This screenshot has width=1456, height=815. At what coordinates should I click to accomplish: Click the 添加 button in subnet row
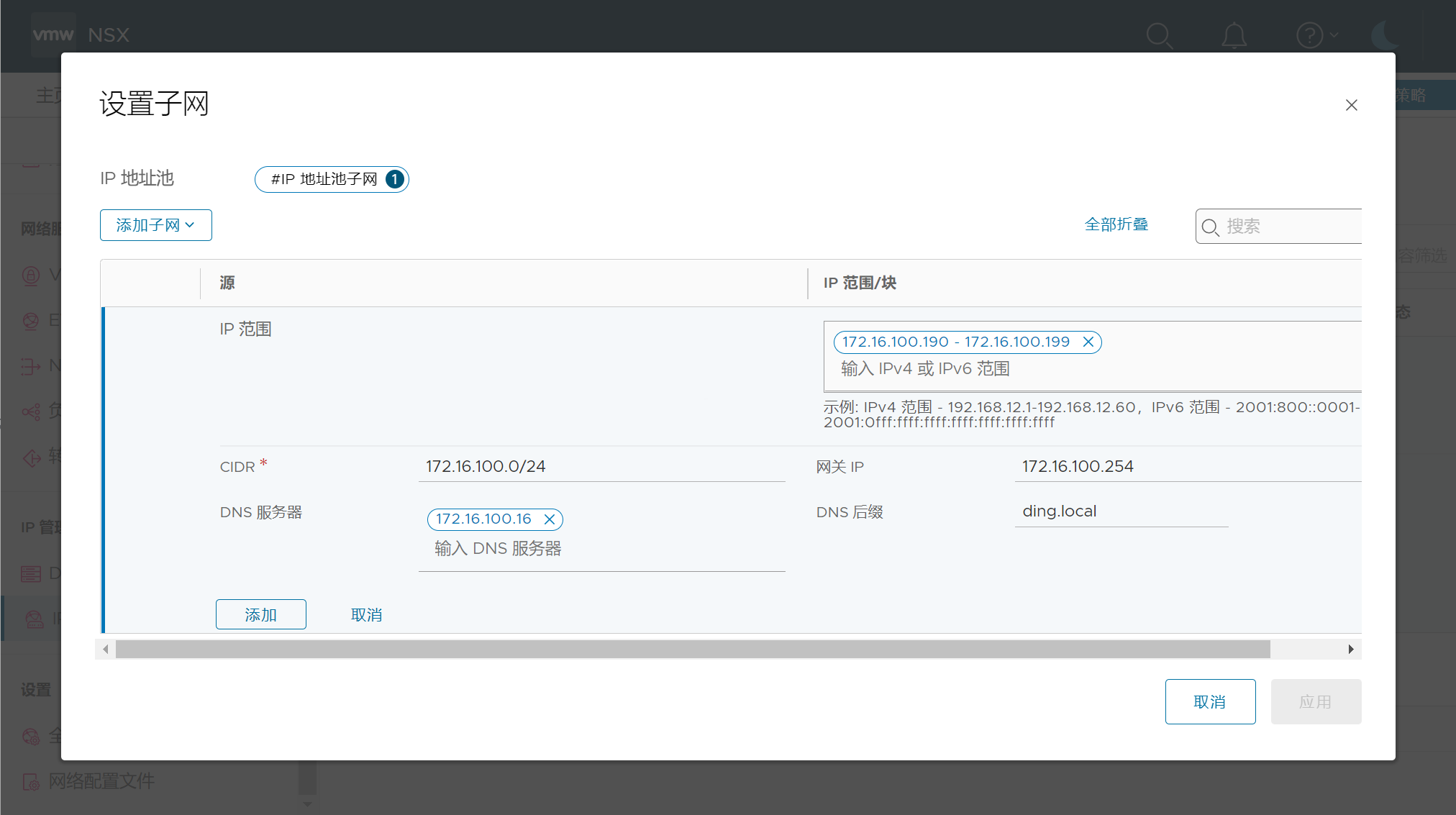[260, 614]
